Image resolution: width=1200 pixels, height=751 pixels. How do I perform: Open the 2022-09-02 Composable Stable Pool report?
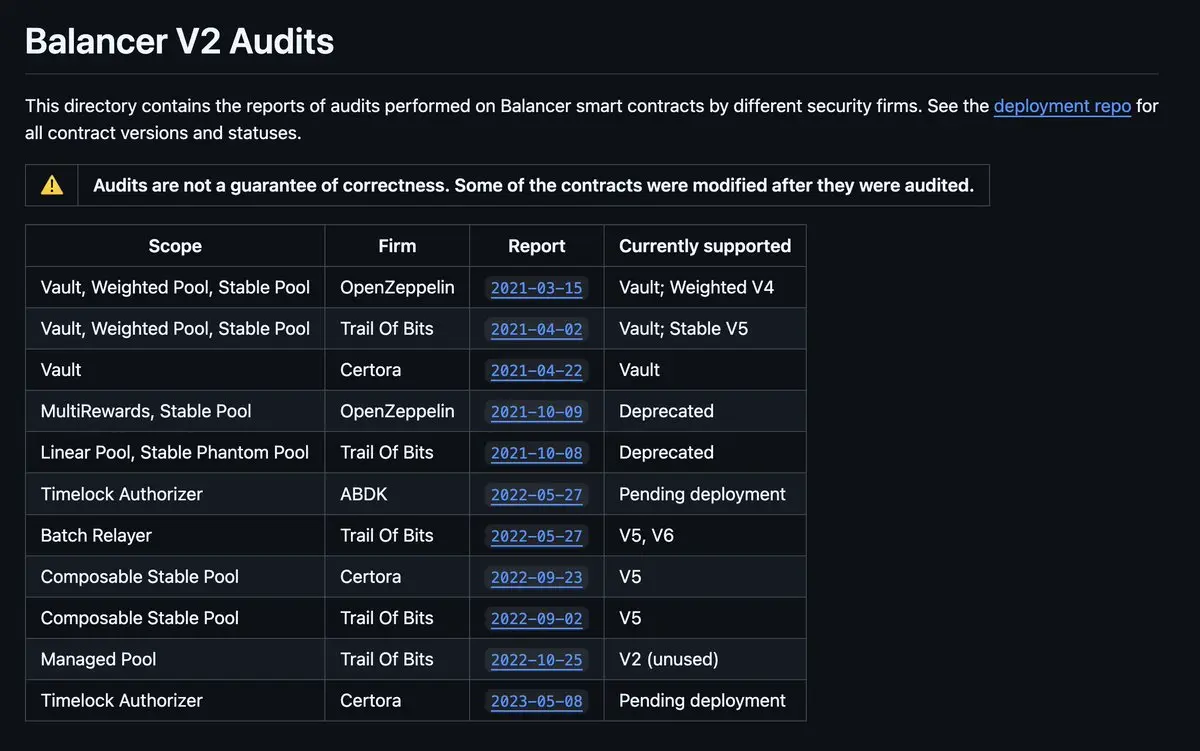[x=536, y=619]
